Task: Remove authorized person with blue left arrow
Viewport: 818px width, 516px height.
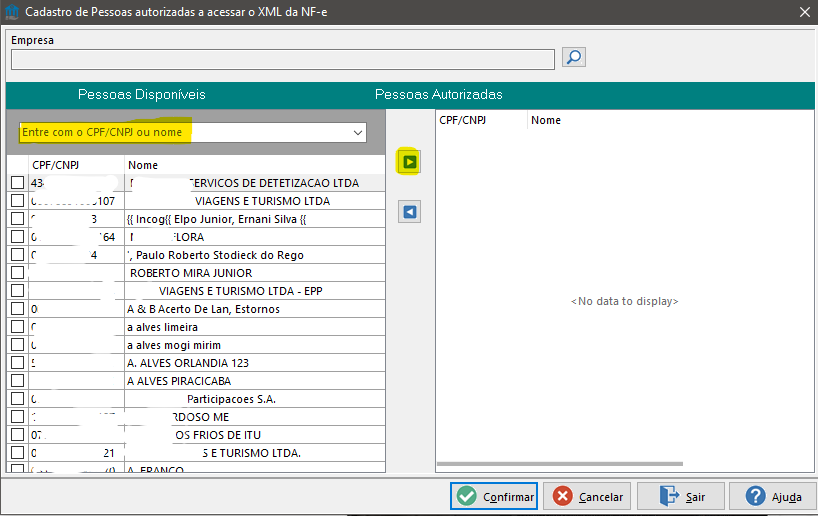Action: pos(410,212)
